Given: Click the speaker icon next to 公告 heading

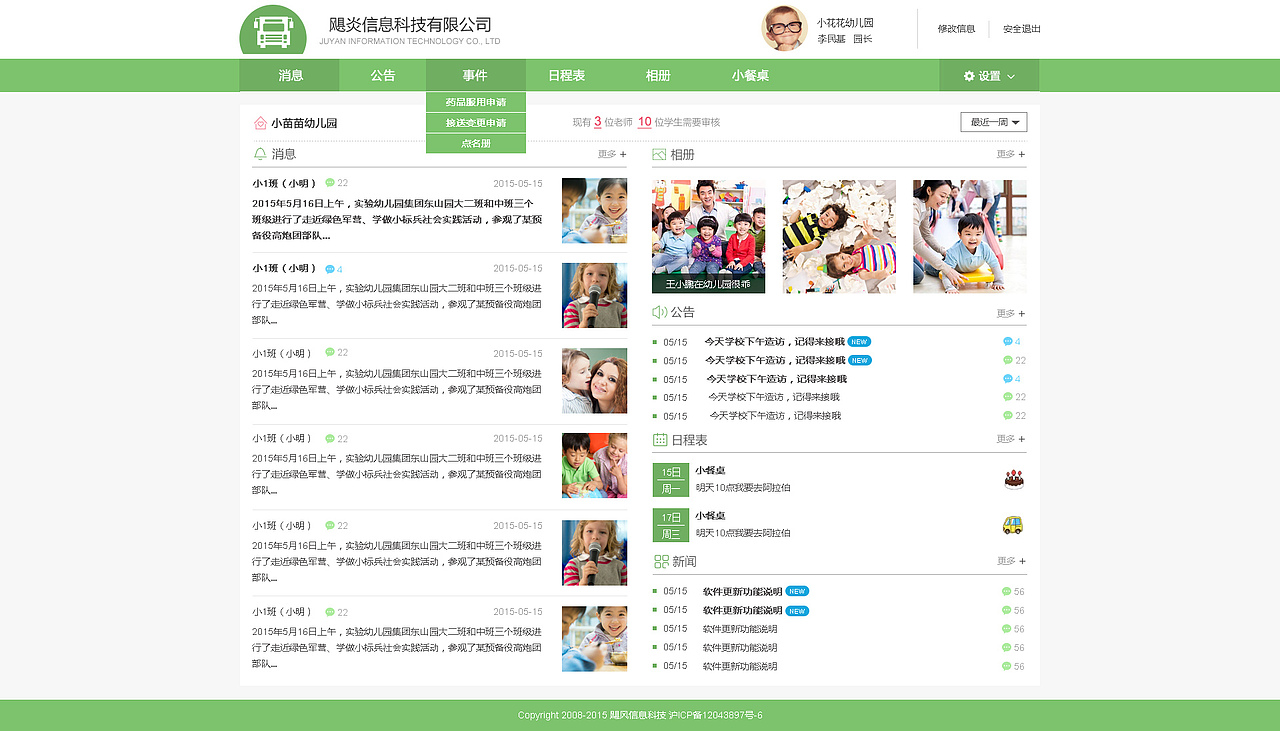Looking at the screenshot, I should pyautogui.click(x=659, y=312).
